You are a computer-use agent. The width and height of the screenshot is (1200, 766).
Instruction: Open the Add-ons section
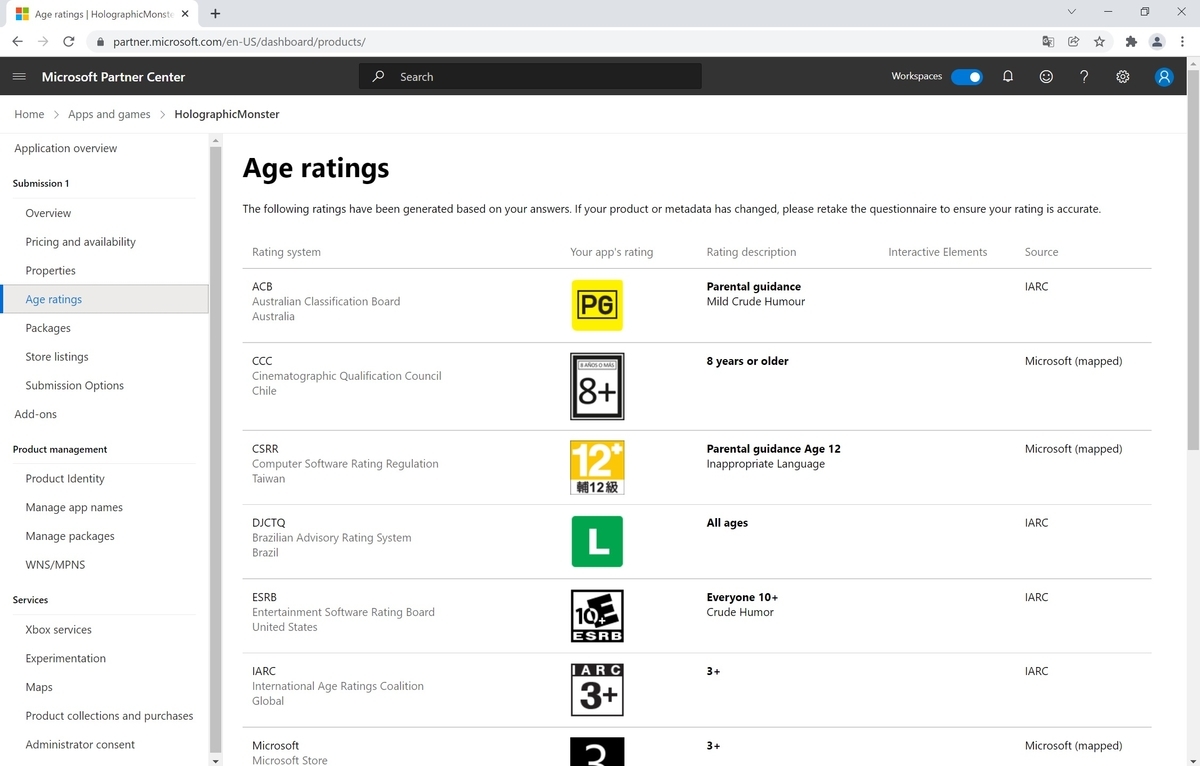pos(35,414)
